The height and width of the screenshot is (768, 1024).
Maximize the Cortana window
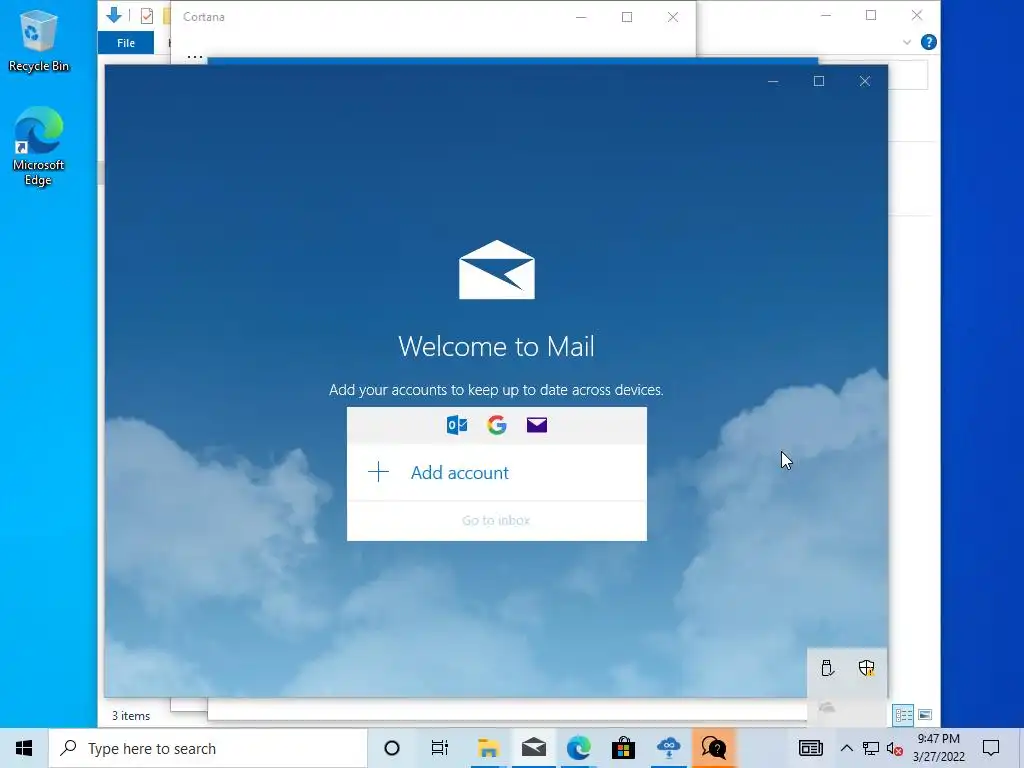[627, 17]
